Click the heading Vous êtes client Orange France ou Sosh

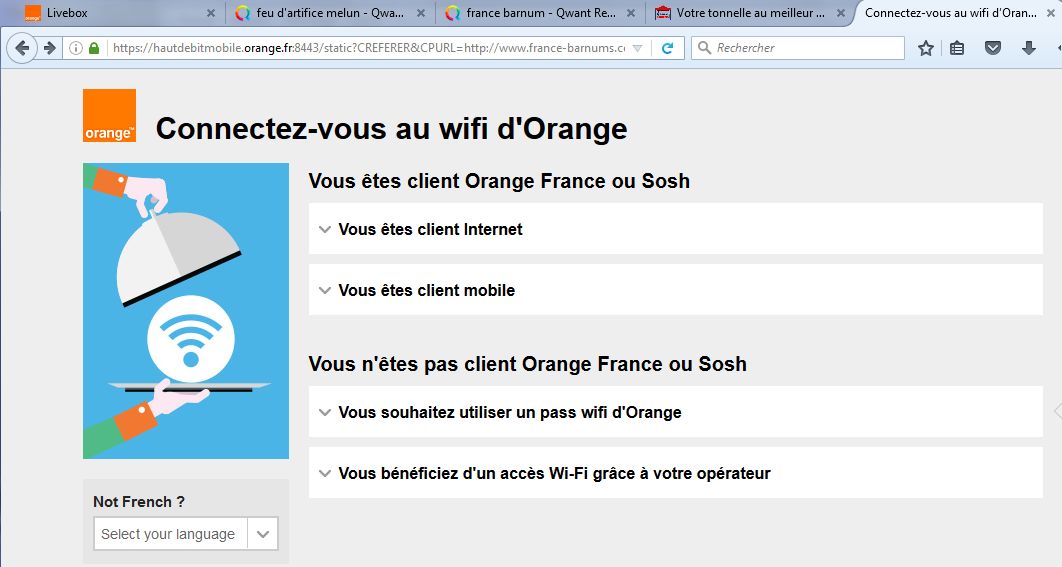coord(499,181)
